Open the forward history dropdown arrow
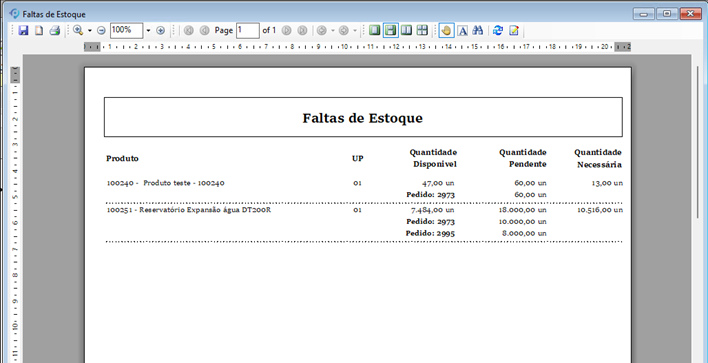This screenshot has height=363, width=708. [x=355, y=30]
